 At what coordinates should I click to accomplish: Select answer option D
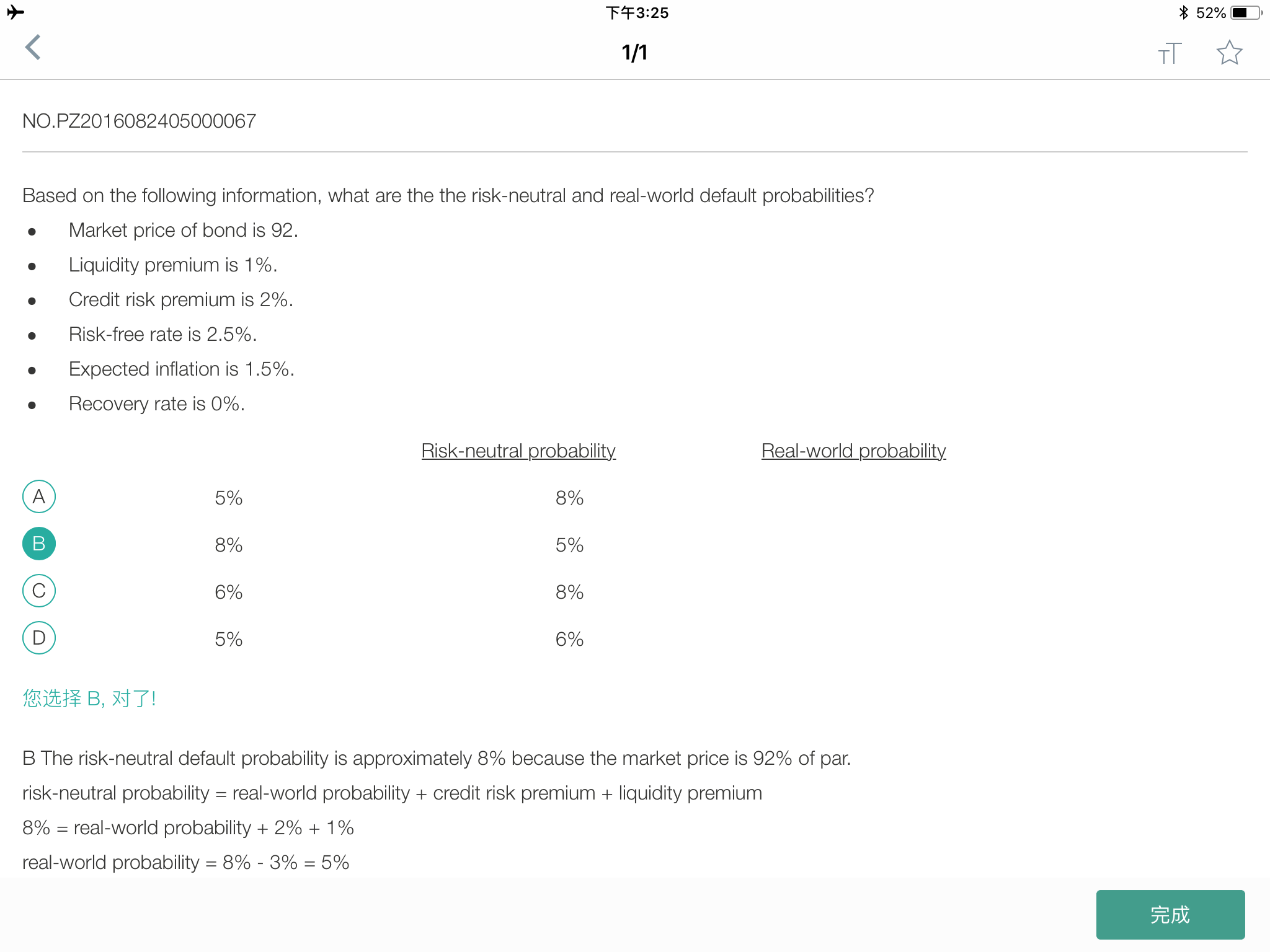39,638
